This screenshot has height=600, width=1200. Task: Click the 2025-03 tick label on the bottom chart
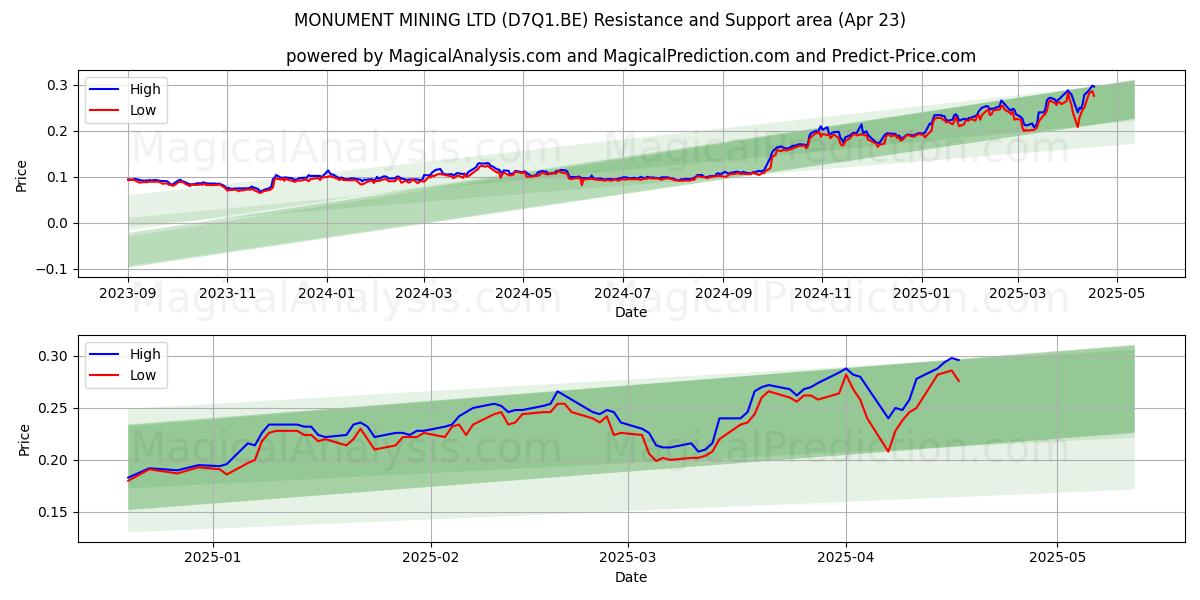[x=629, y=560]
